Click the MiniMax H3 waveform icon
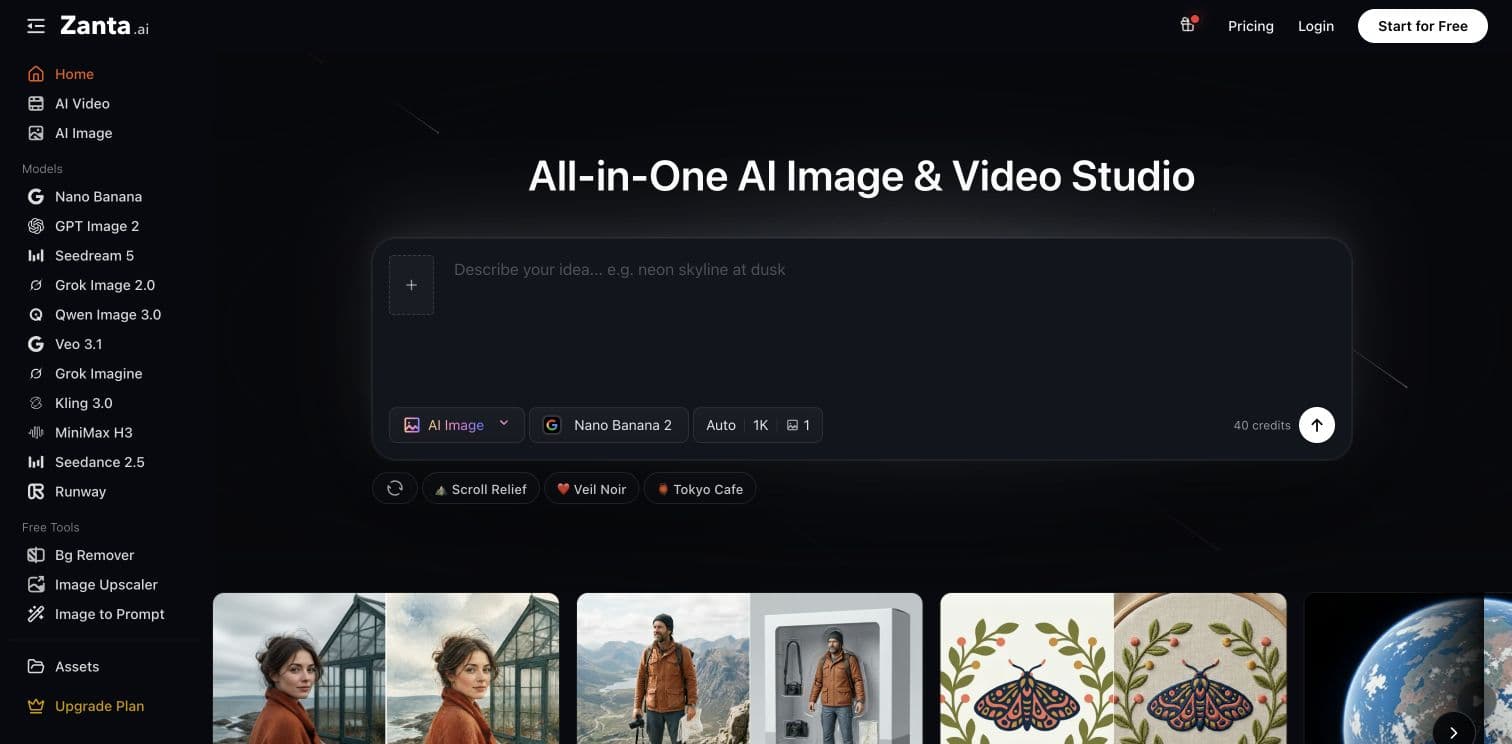 [36, 433]
